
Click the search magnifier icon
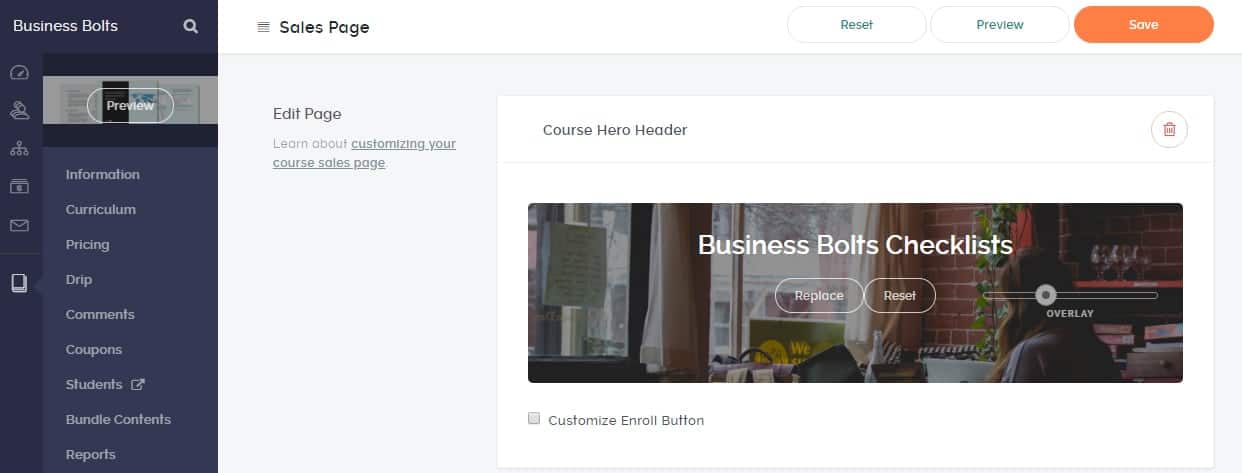[191, 26]
